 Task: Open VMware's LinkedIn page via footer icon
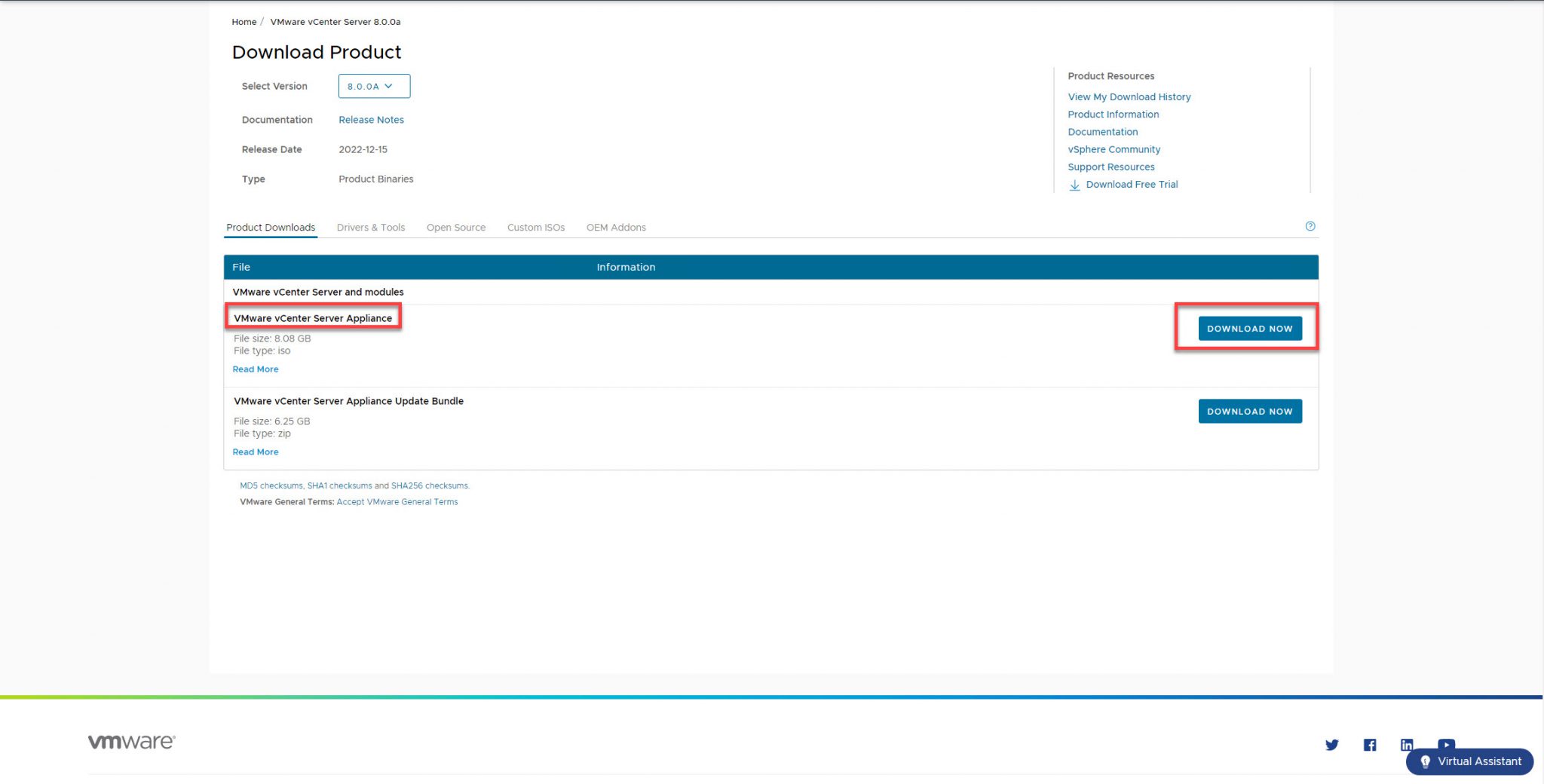pyautogui.click(x=1407, y=745)
